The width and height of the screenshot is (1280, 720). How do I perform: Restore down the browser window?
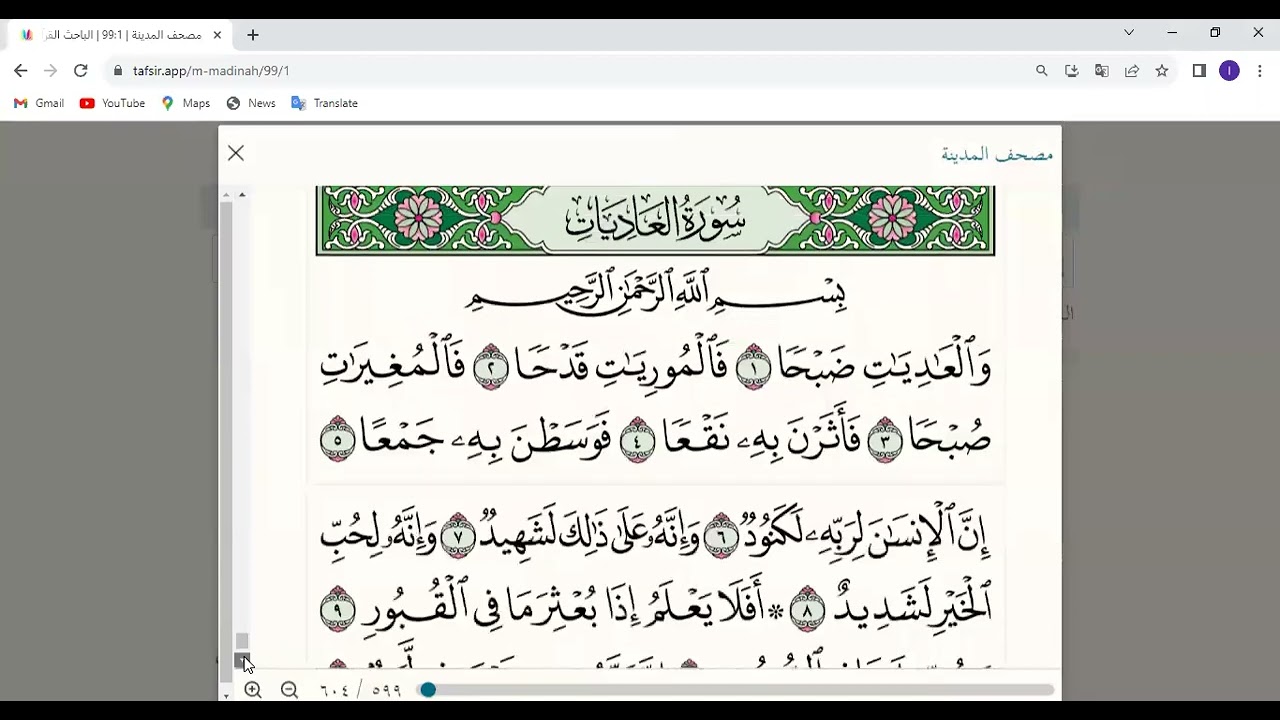pos(1215,32)
